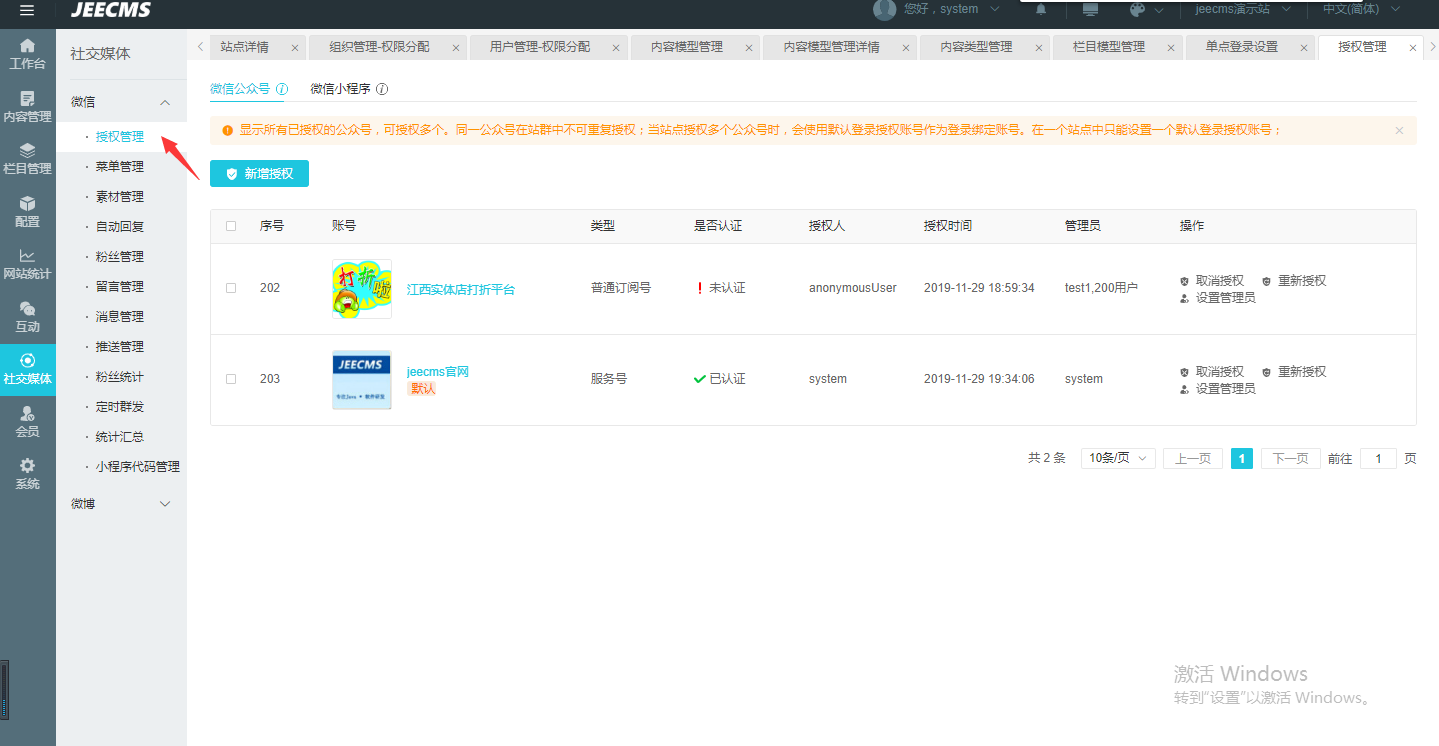Image resolution: width=1439 pixels, height=746 pixels.
Task: Collapse the 微信 menu group
Action: [166, 102]
